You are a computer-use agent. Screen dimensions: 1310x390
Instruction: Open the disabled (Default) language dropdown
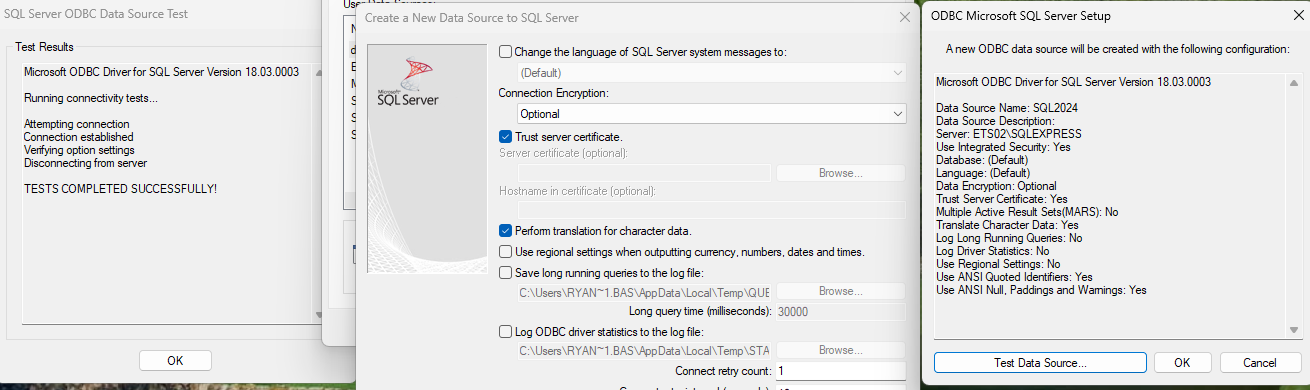pyautogui.click(x=712, y=73)
